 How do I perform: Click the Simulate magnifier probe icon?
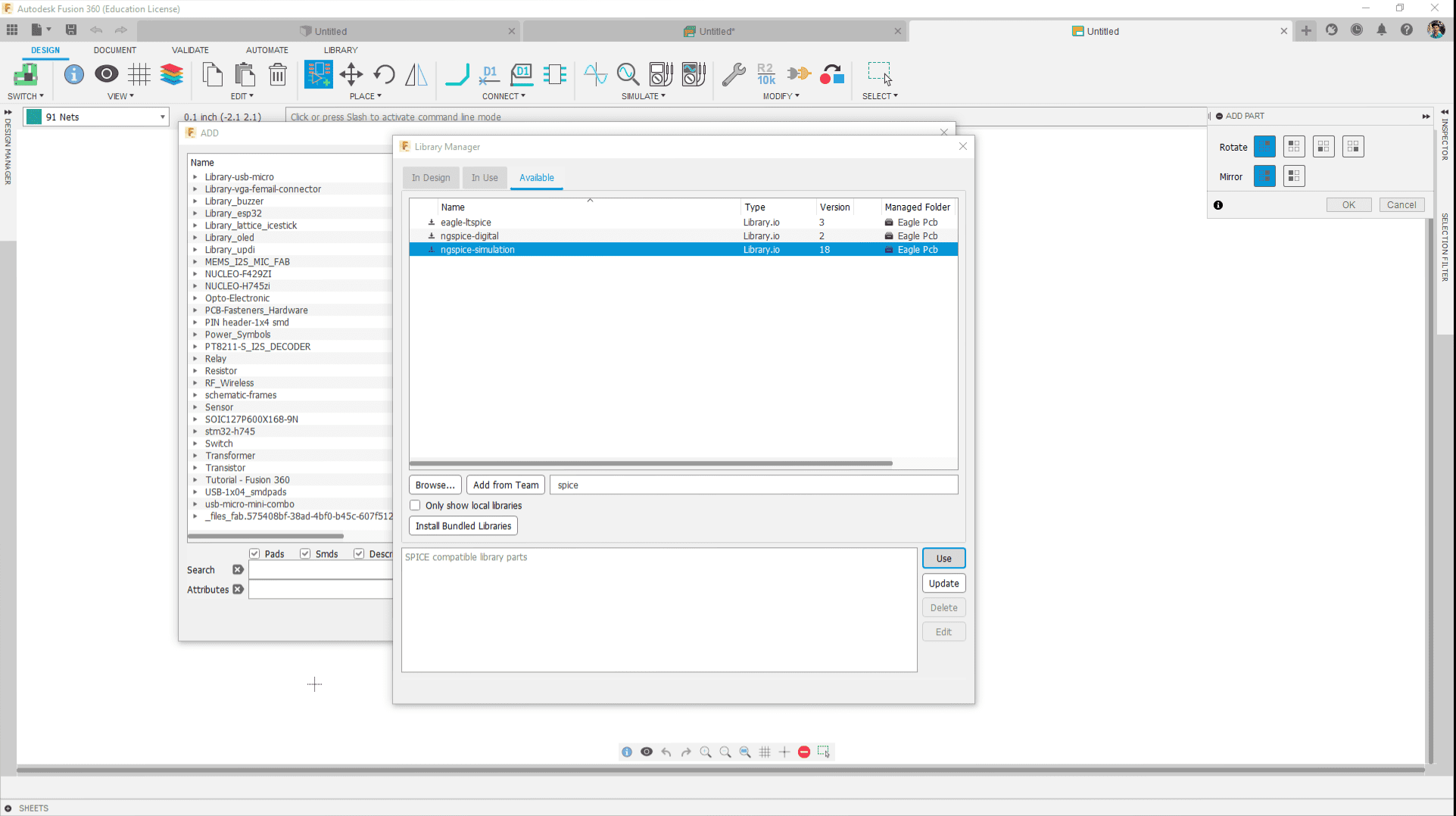tap(628, 74)
